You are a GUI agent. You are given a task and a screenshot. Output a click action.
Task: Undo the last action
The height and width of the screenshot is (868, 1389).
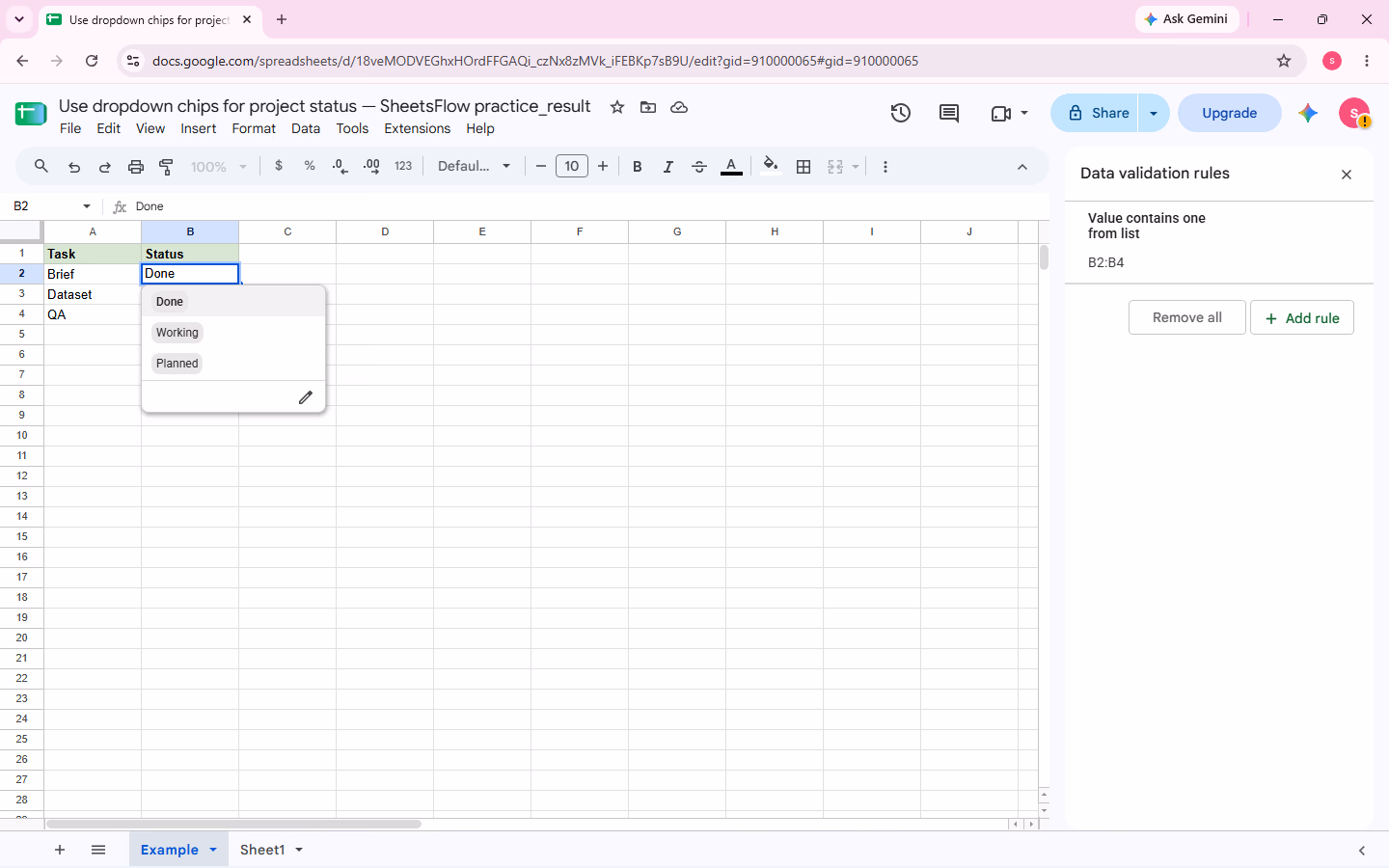(74, 166)
